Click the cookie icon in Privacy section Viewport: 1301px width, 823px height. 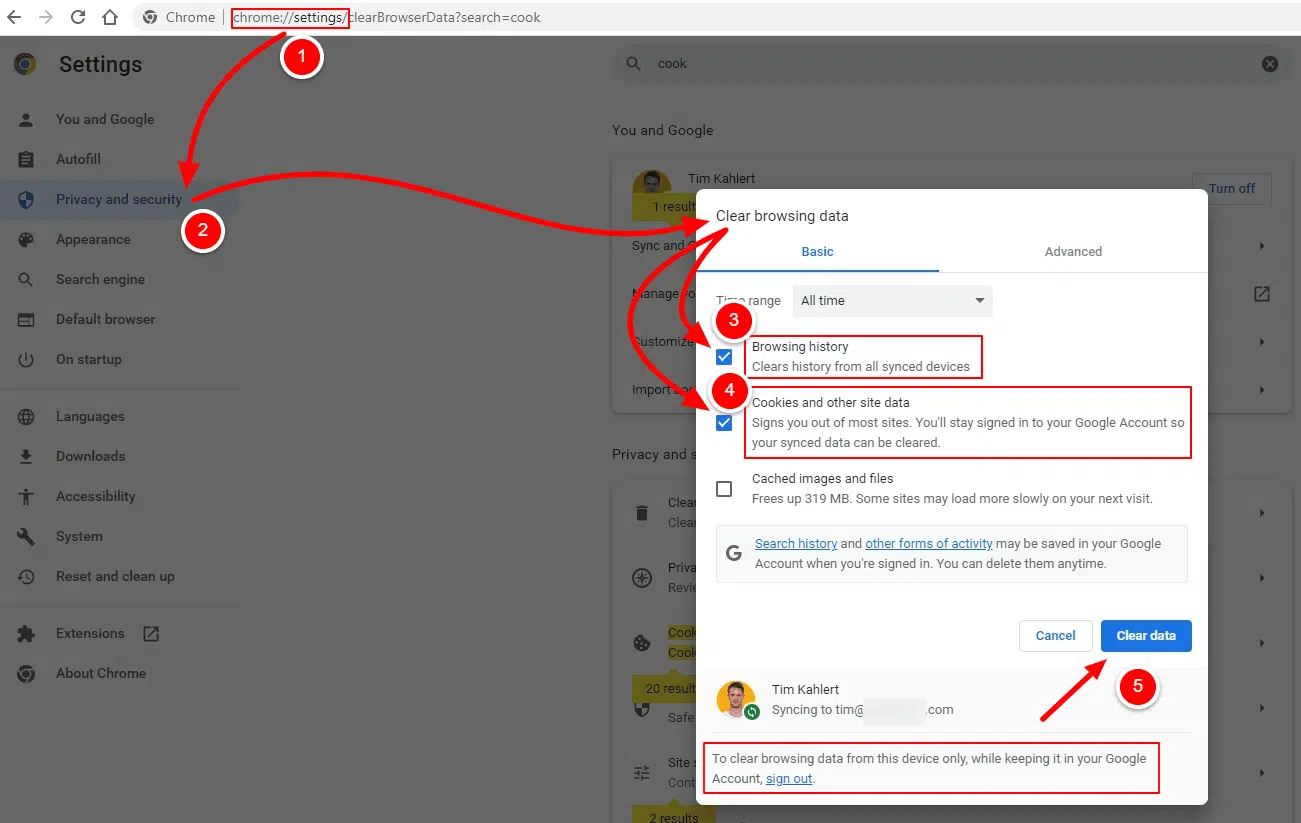tap(642, 642)
